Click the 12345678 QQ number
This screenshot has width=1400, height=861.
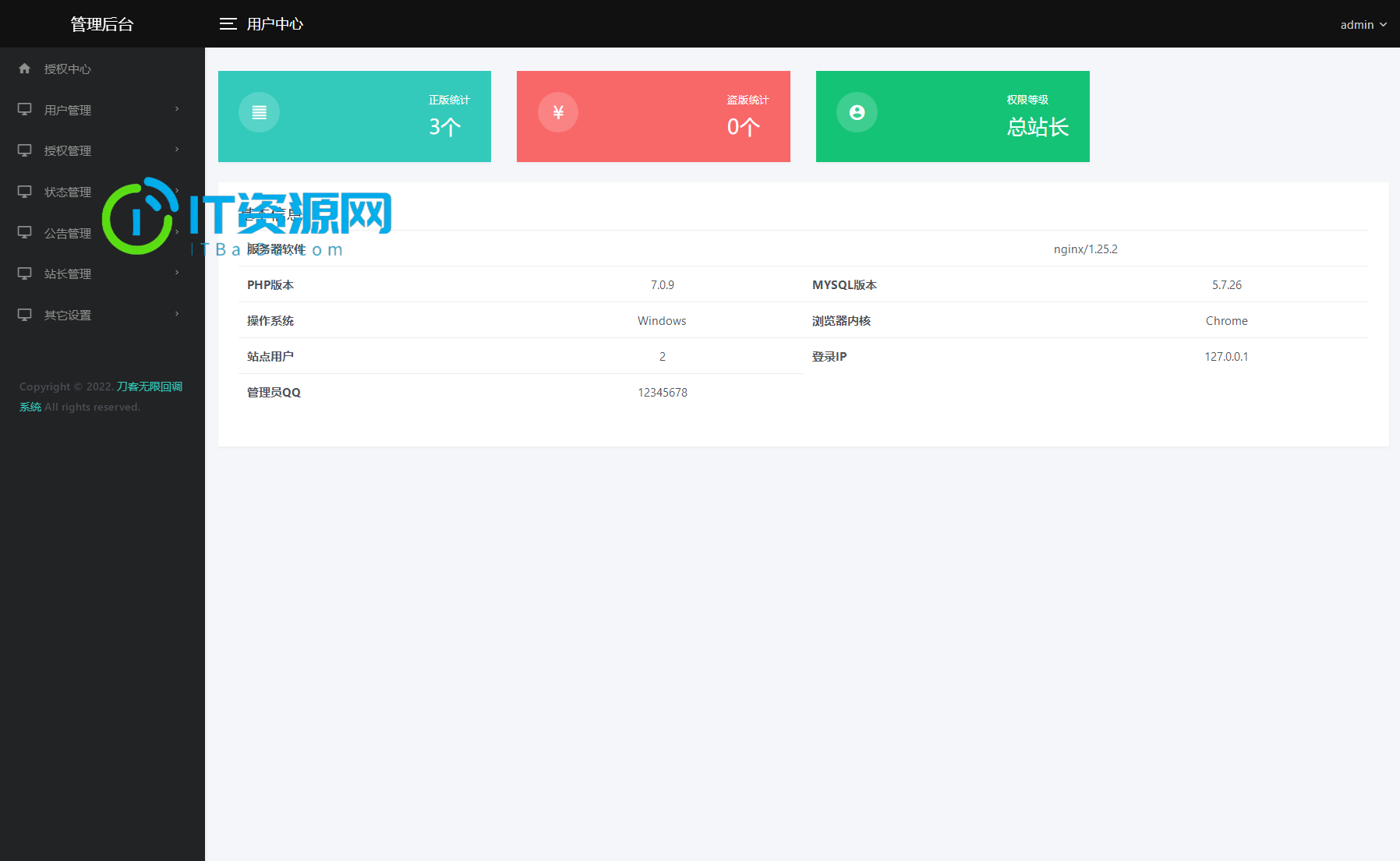[663, 393]
